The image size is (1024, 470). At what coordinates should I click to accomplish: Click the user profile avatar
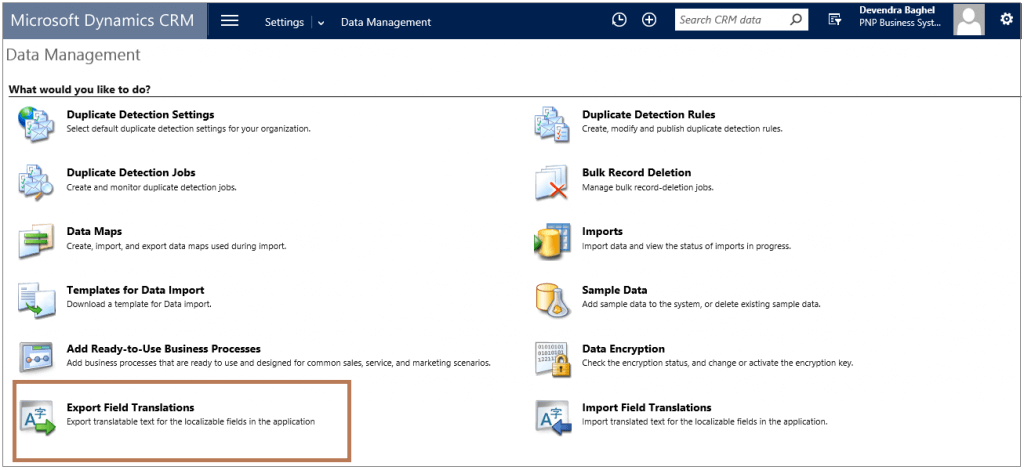pos(969,20)
